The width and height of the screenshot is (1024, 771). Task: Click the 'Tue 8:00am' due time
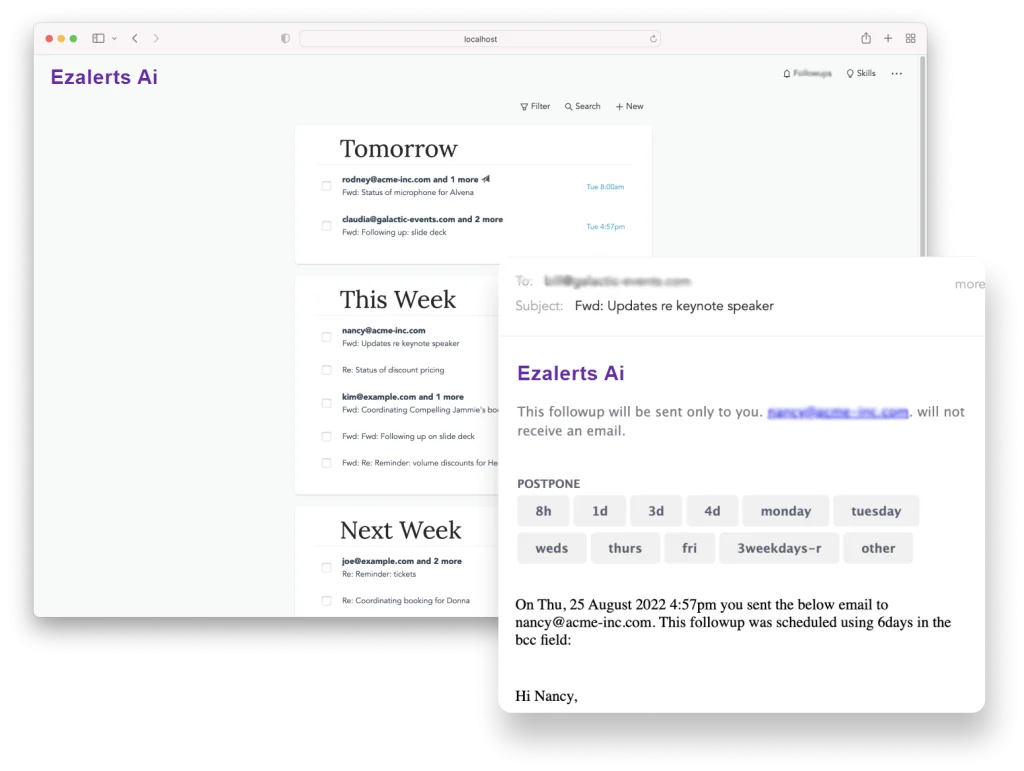click(605, 187)
